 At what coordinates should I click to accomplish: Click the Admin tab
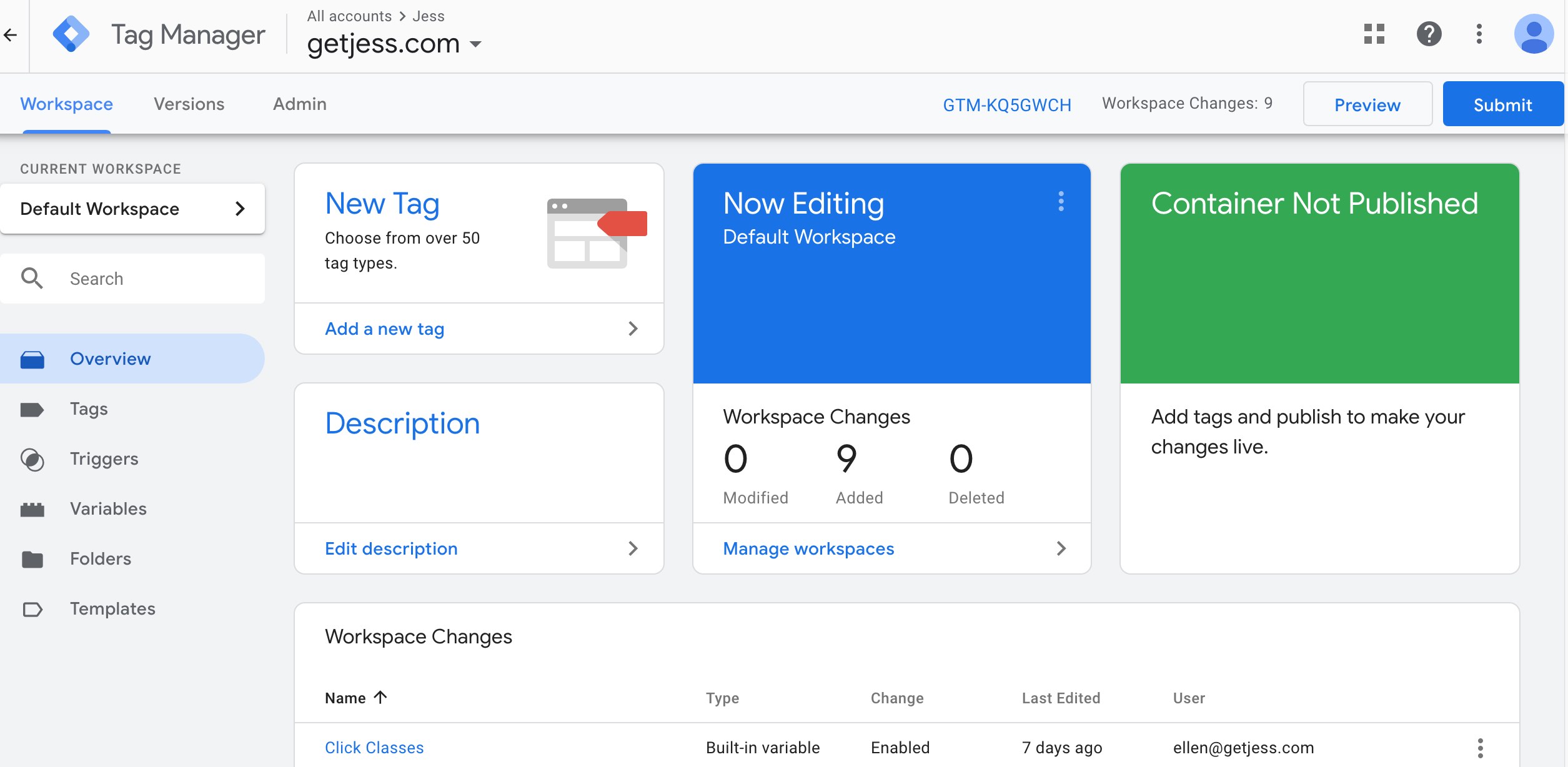(x=299, y=104)
